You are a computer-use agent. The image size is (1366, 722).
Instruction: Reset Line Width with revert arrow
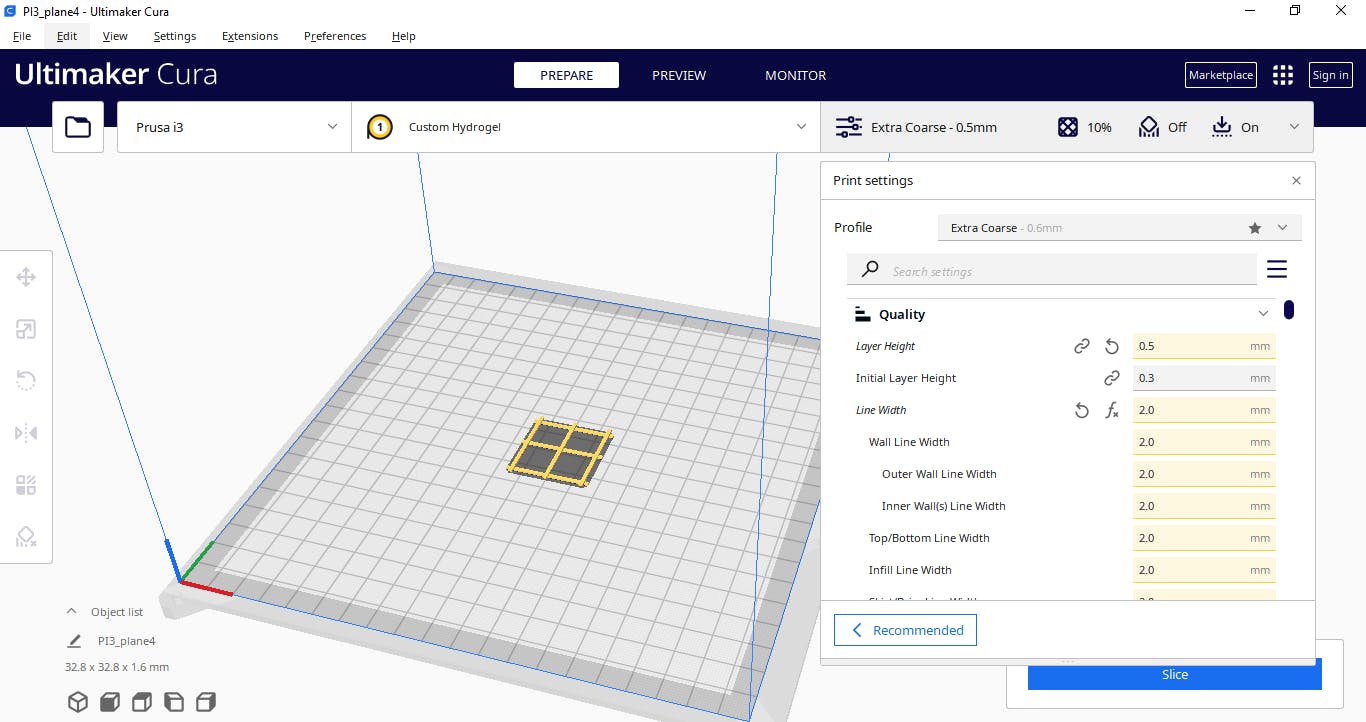pyautogui.click(x=1081, y=410)
